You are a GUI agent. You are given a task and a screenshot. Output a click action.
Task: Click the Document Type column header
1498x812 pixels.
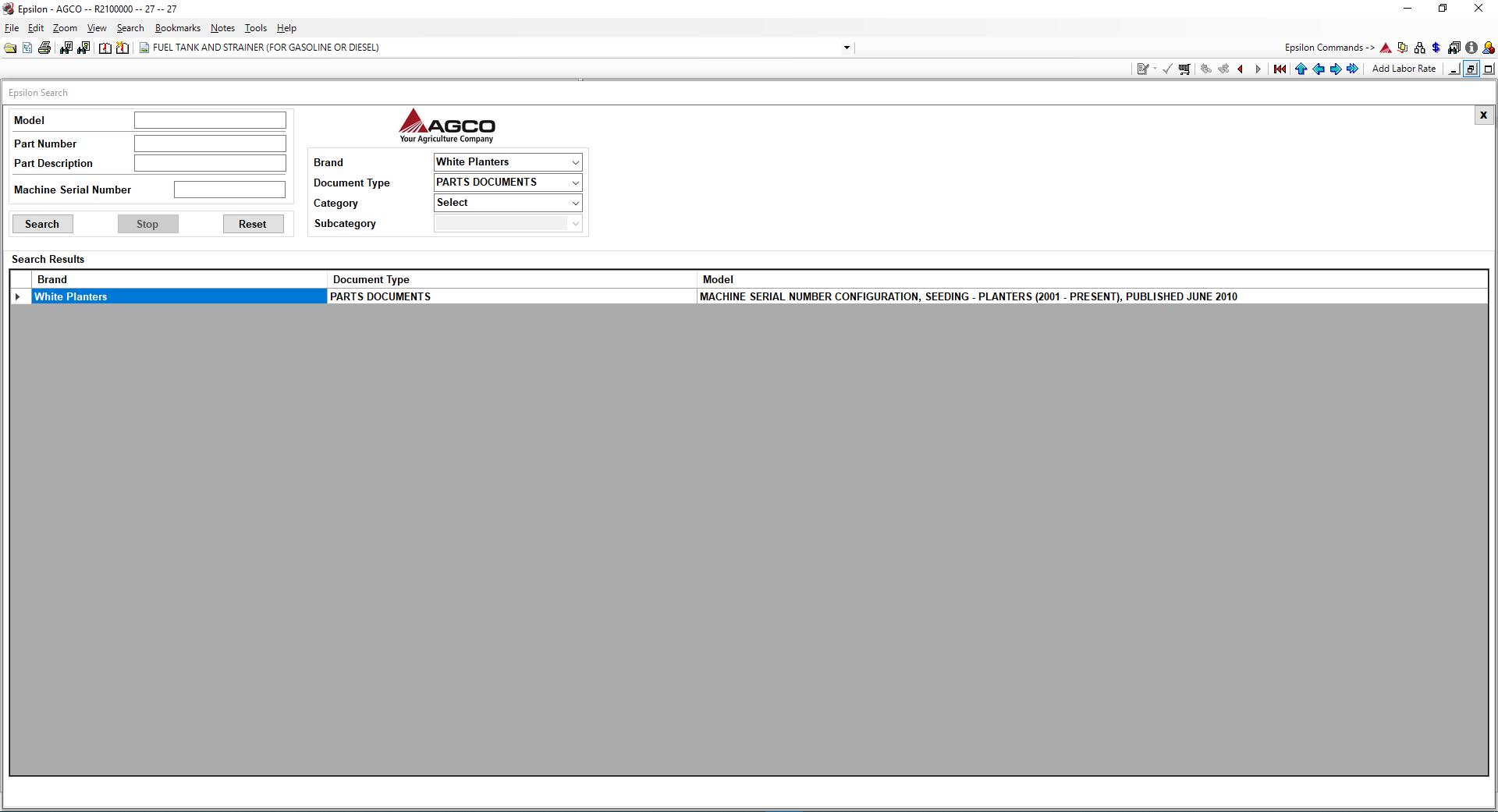(512, 279)
